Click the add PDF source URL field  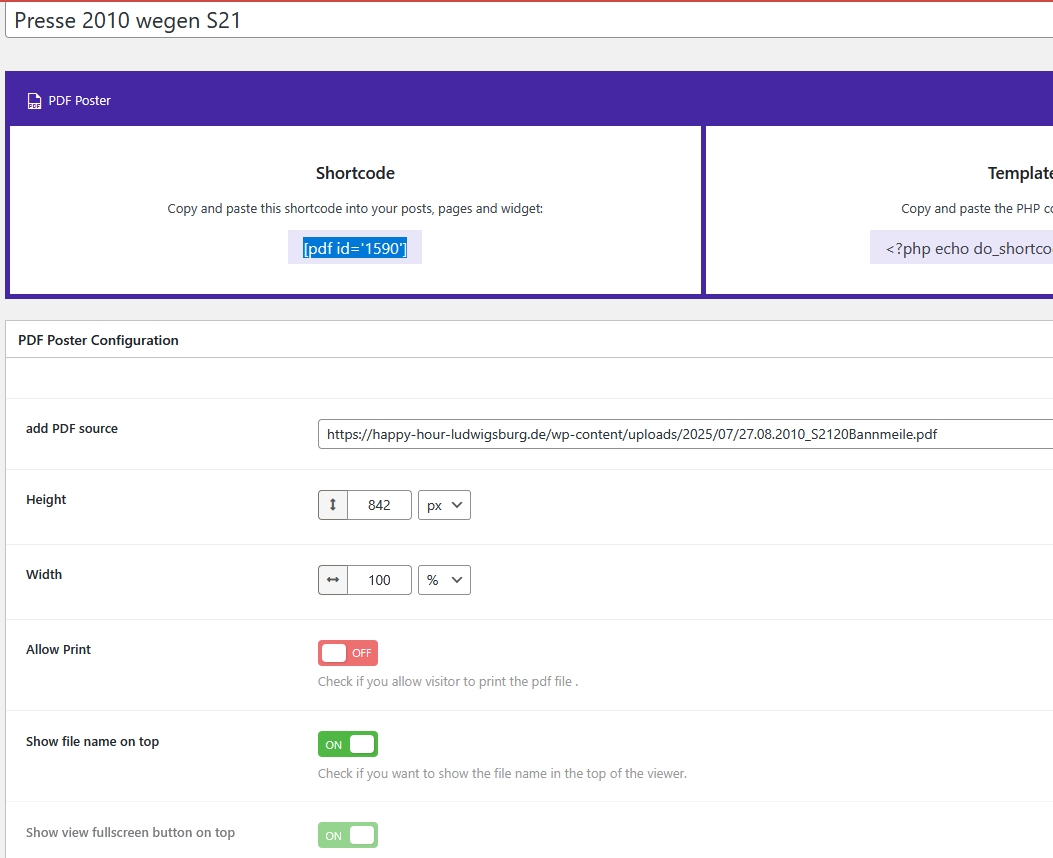686,434
